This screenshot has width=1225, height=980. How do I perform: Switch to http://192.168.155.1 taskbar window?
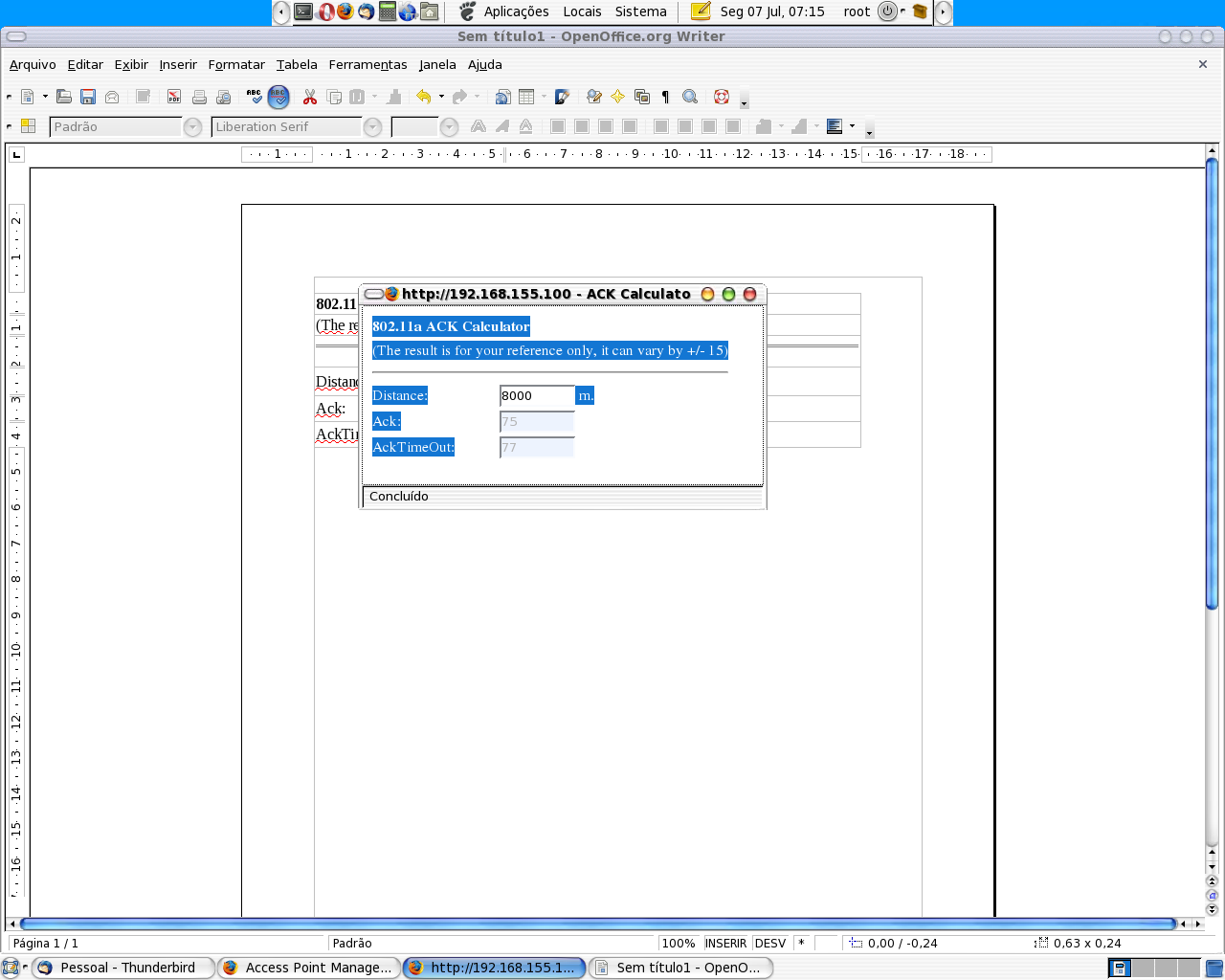(494, 968)
